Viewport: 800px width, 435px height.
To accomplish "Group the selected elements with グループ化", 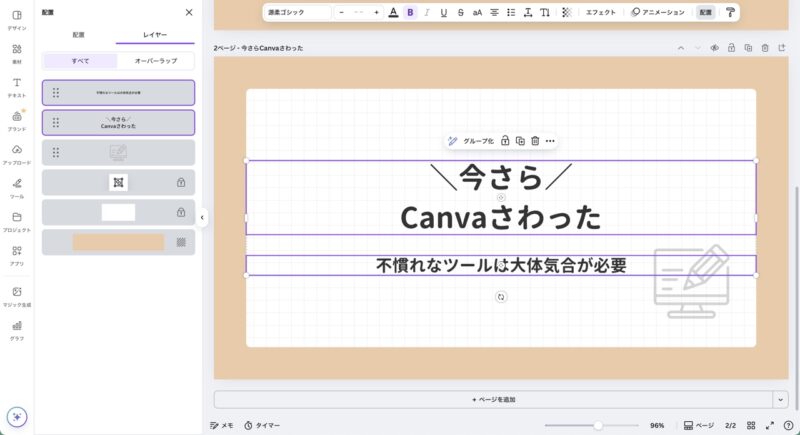I will tap(478, 141).
